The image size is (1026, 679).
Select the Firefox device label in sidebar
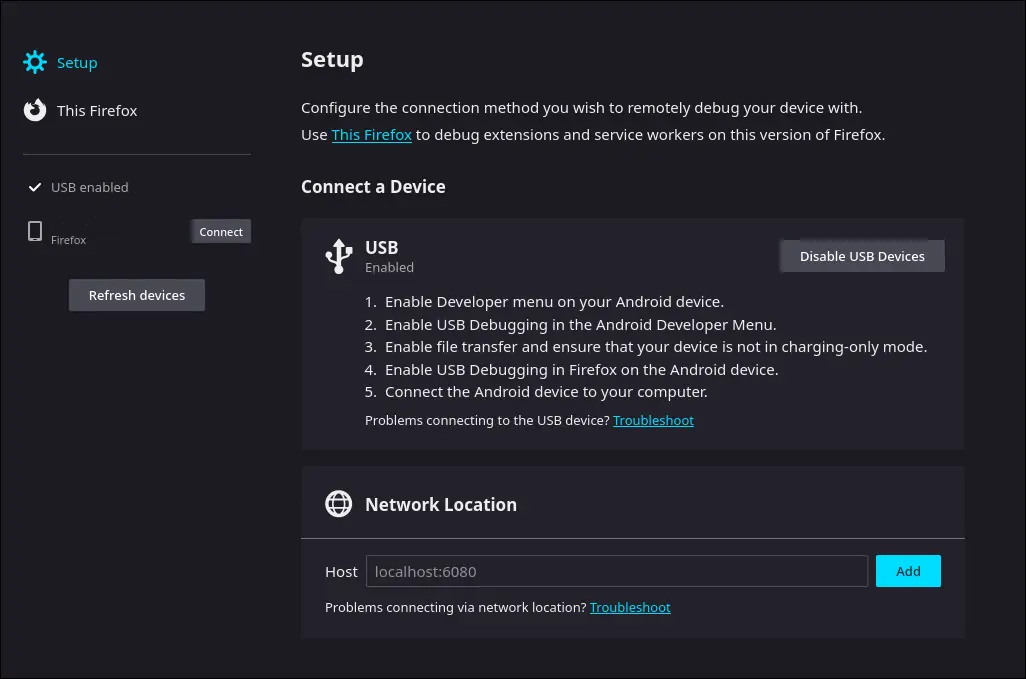[69, 240]
